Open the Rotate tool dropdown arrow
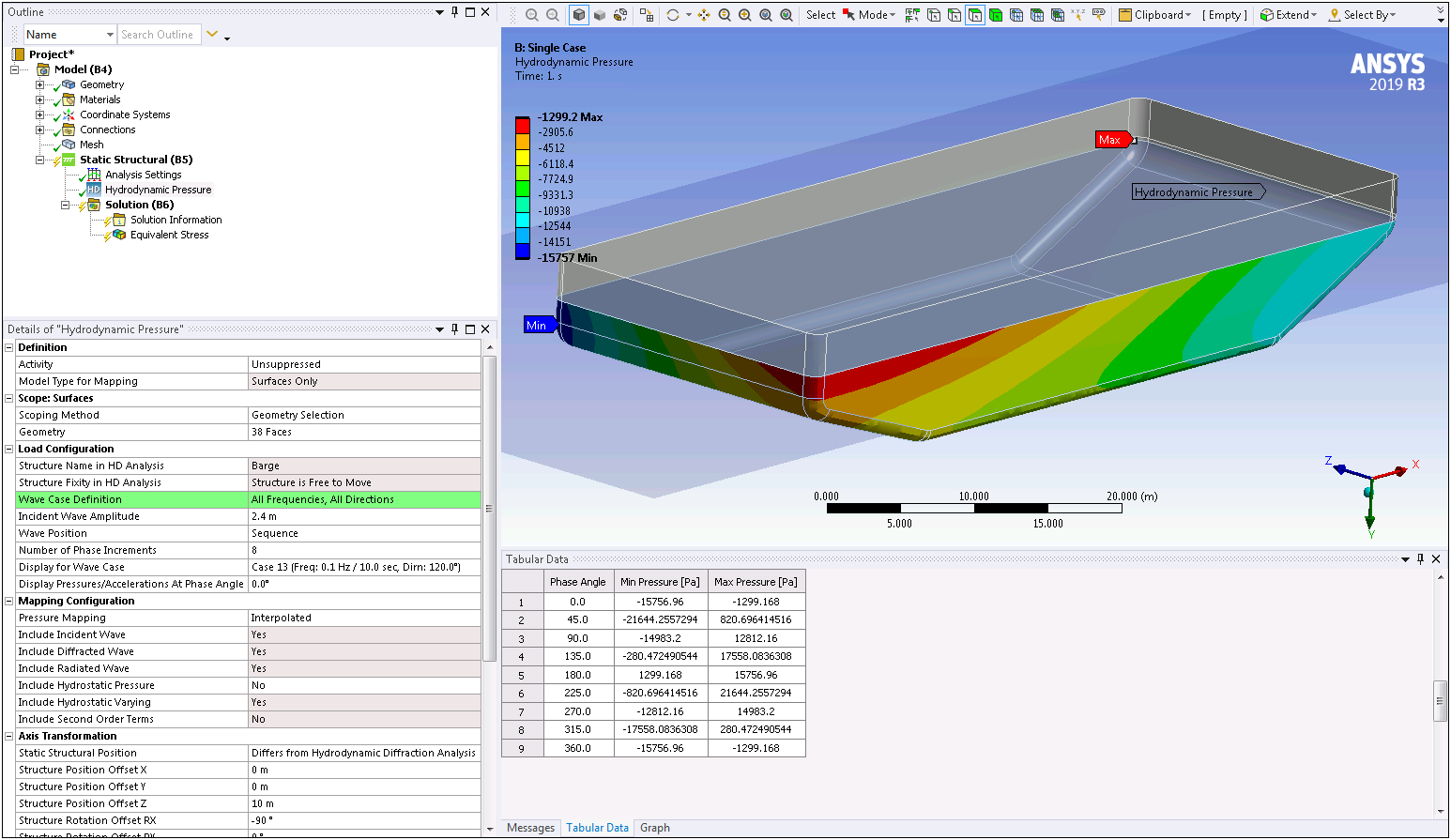This screenshot has width=1451, height=840. coord(688,15)
